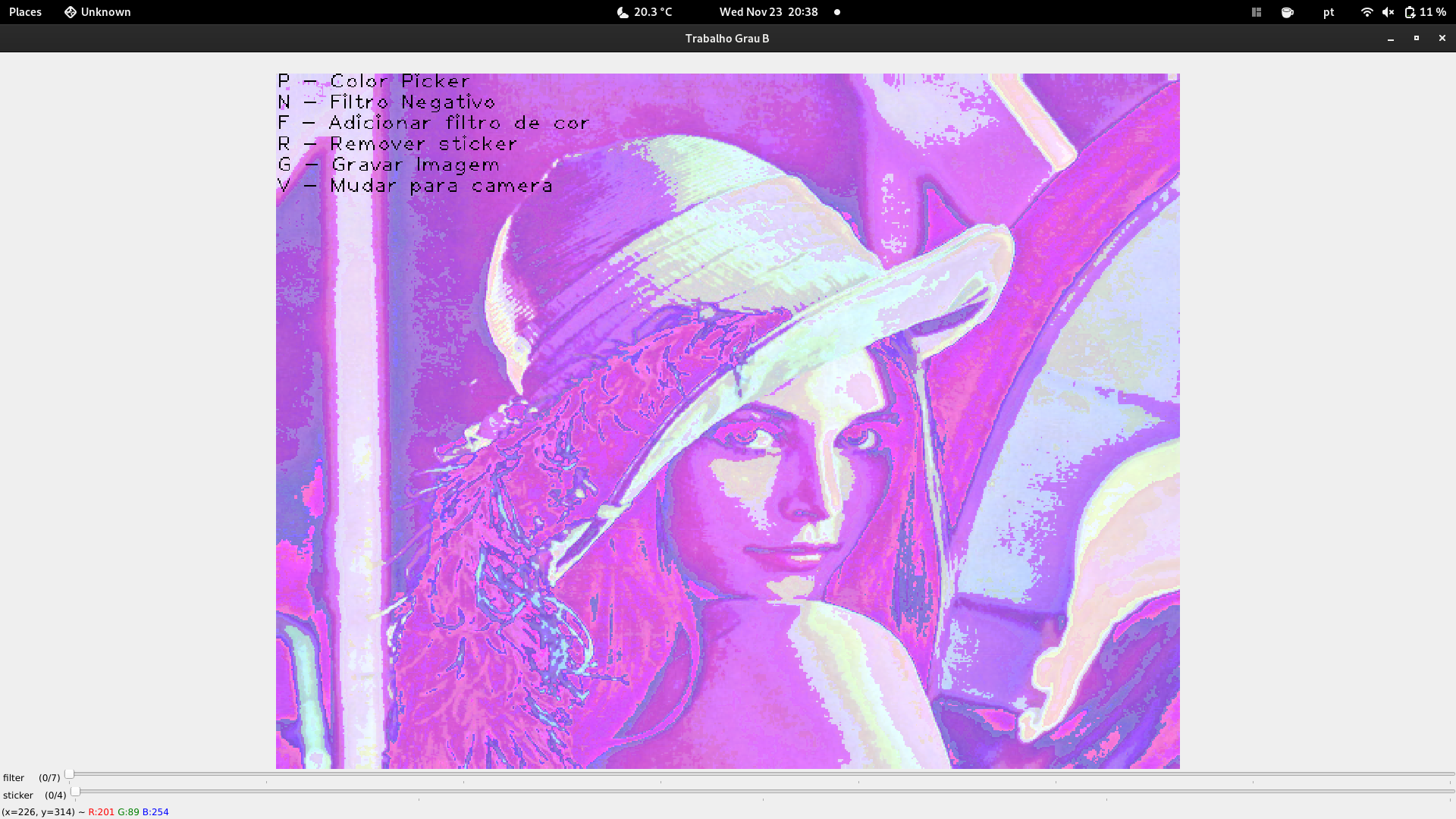Click the far right of sticker trackbar
The width and height of the screenshot is (1456, 819).
pyautogui.click(x=1448, y=792)
